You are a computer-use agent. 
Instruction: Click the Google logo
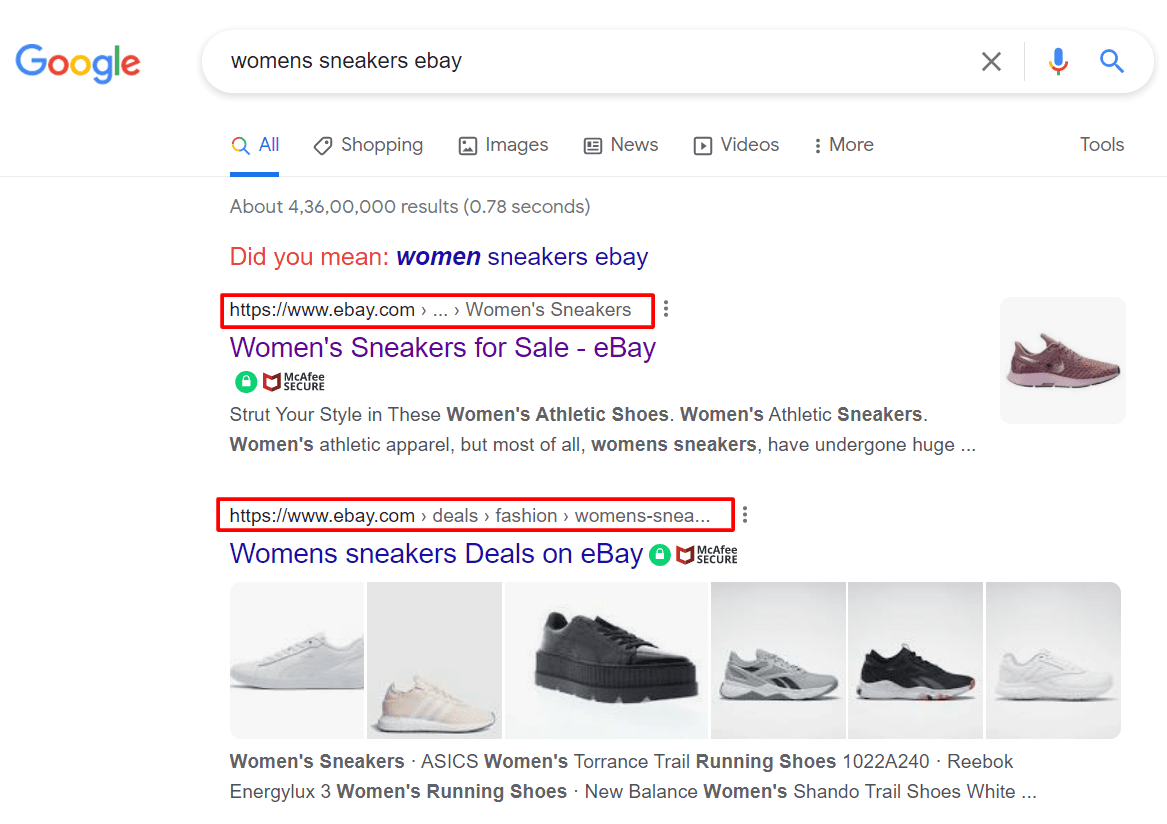pos(78,63)
